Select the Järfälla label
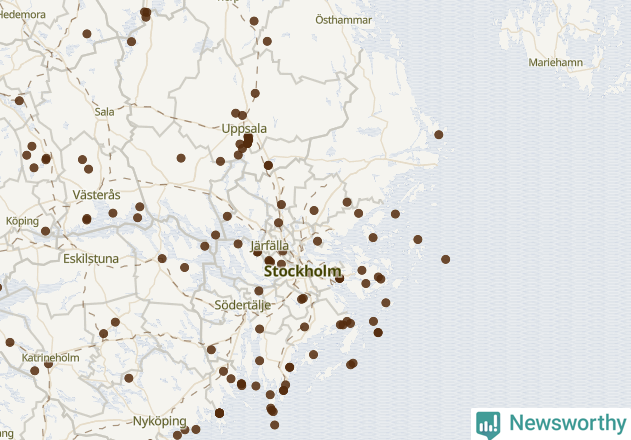 pos(269,246)
